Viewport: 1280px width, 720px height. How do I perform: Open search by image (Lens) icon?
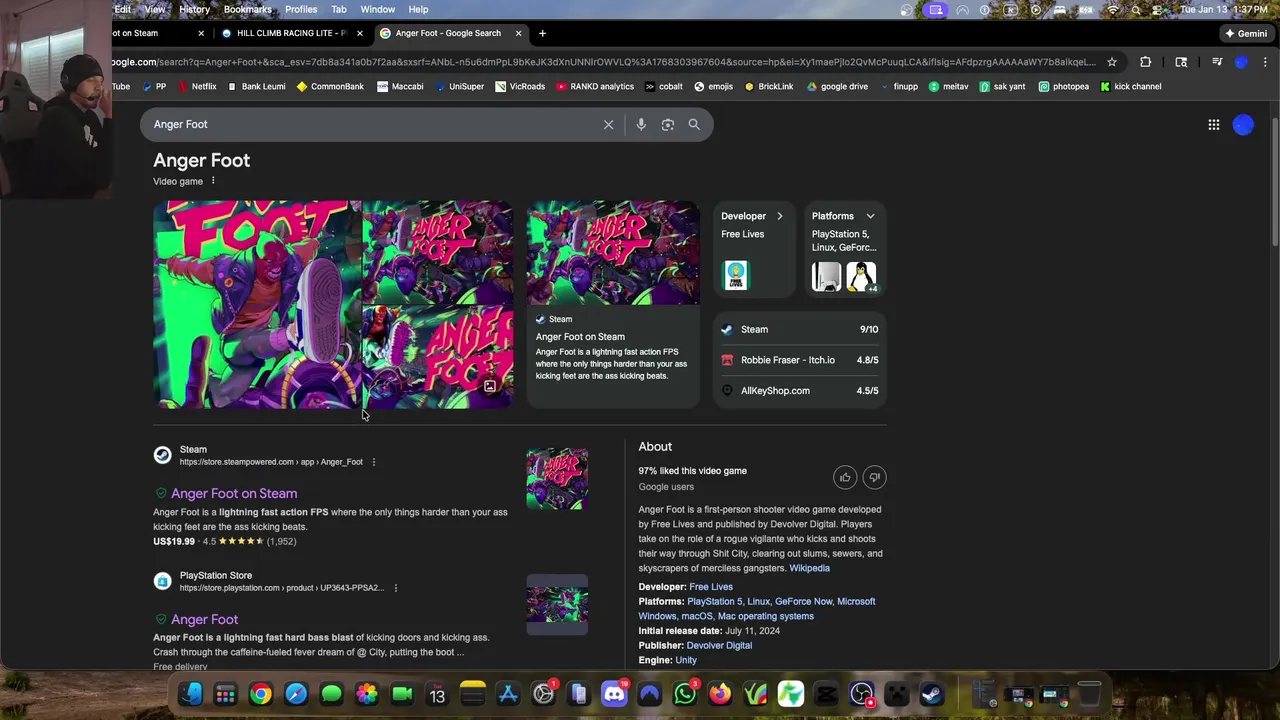(x=668, y=125)
